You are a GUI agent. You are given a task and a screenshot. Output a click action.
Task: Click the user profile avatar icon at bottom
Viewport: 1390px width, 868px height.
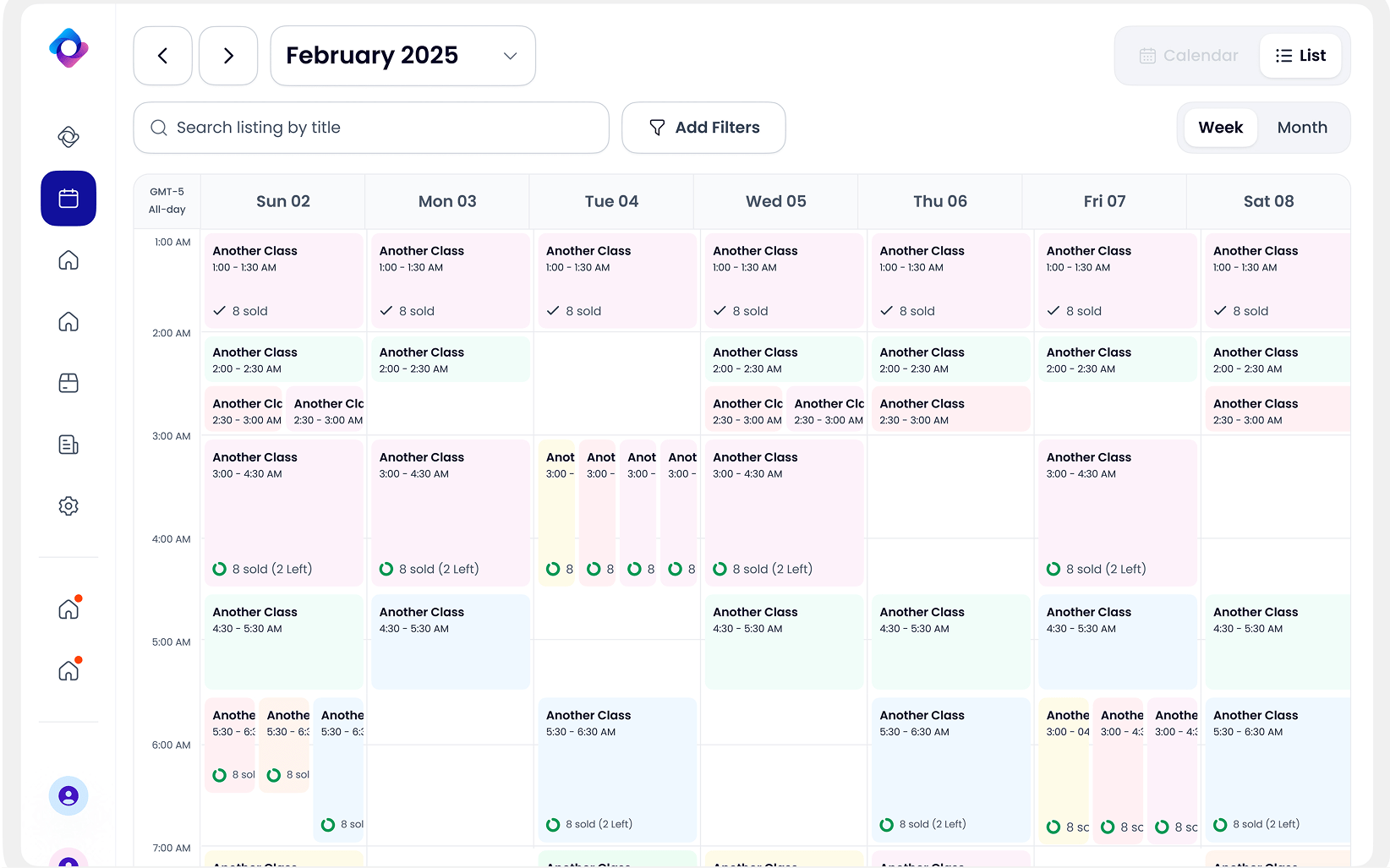click(x=68, y=795)
